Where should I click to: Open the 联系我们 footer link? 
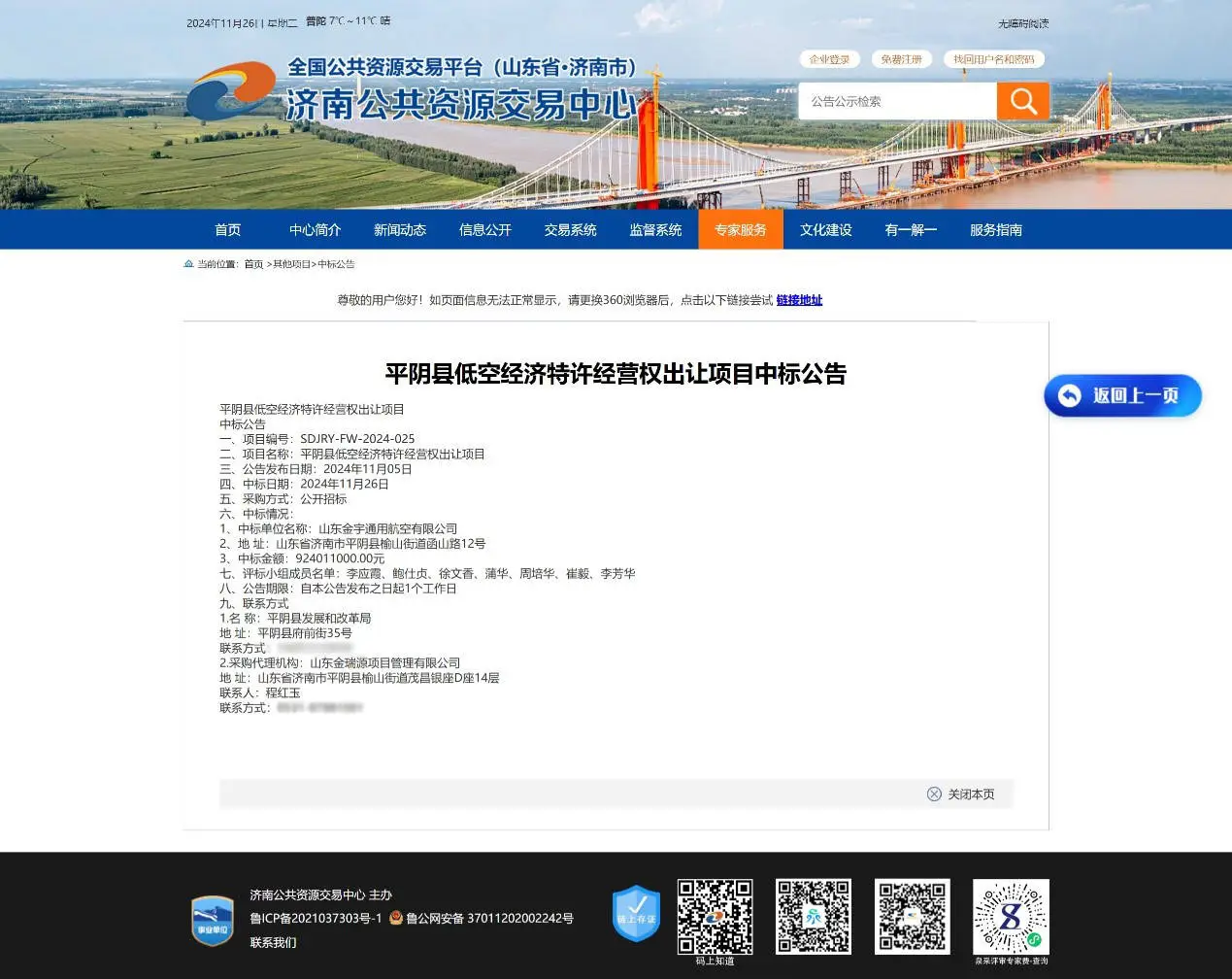[273, 943]
